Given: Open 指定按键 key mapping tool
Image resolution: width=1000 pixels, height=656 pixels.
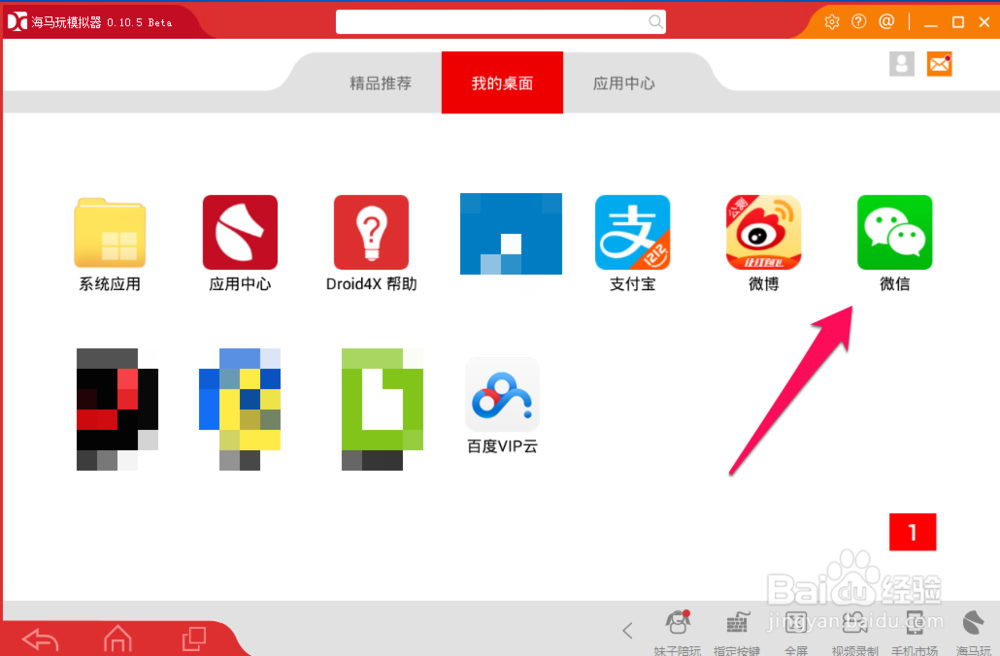Looking at the screenshot, I should (737, 632).
